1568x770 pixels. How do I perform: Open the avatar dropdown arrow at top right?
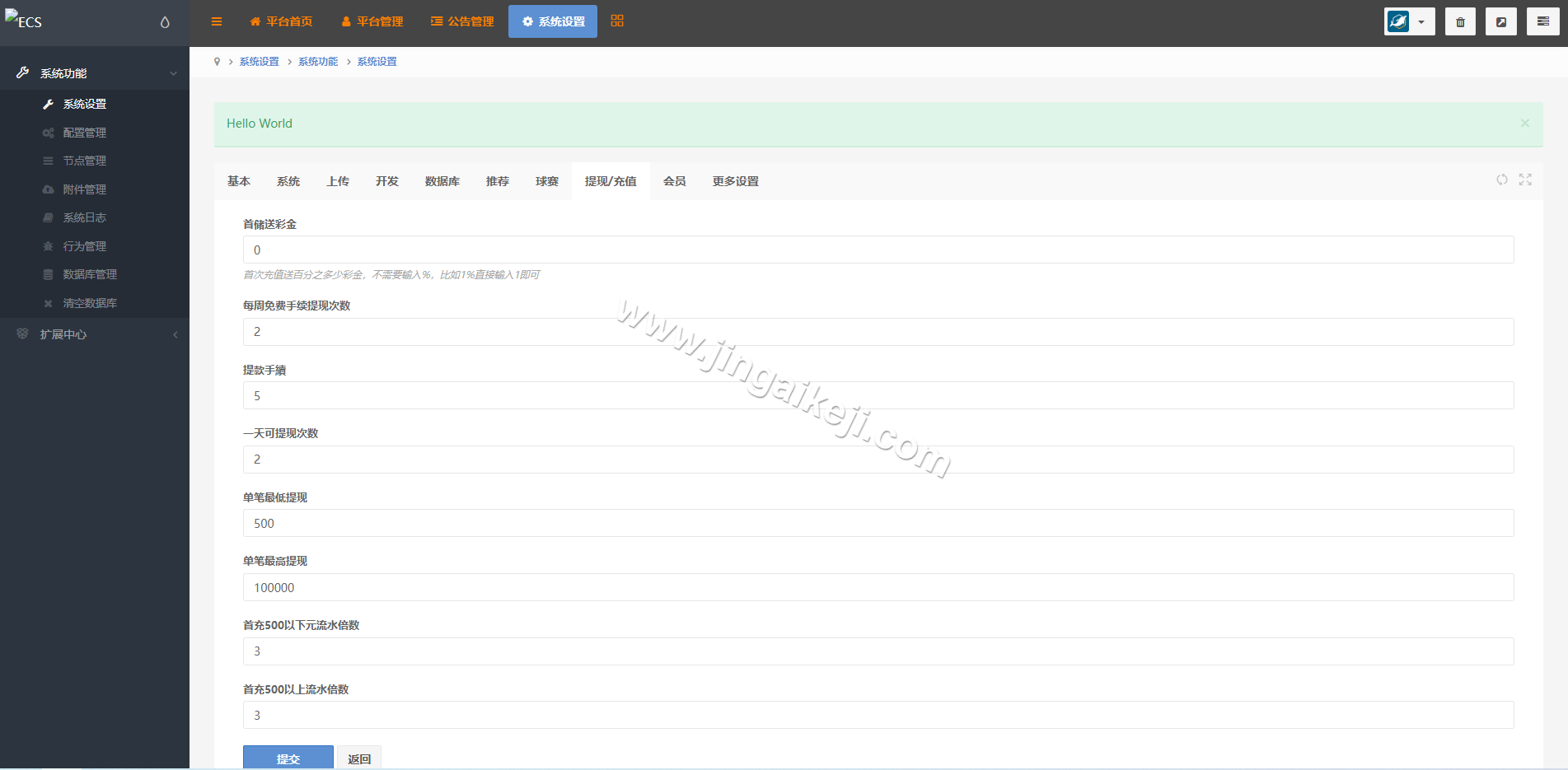coord(1423,21)
